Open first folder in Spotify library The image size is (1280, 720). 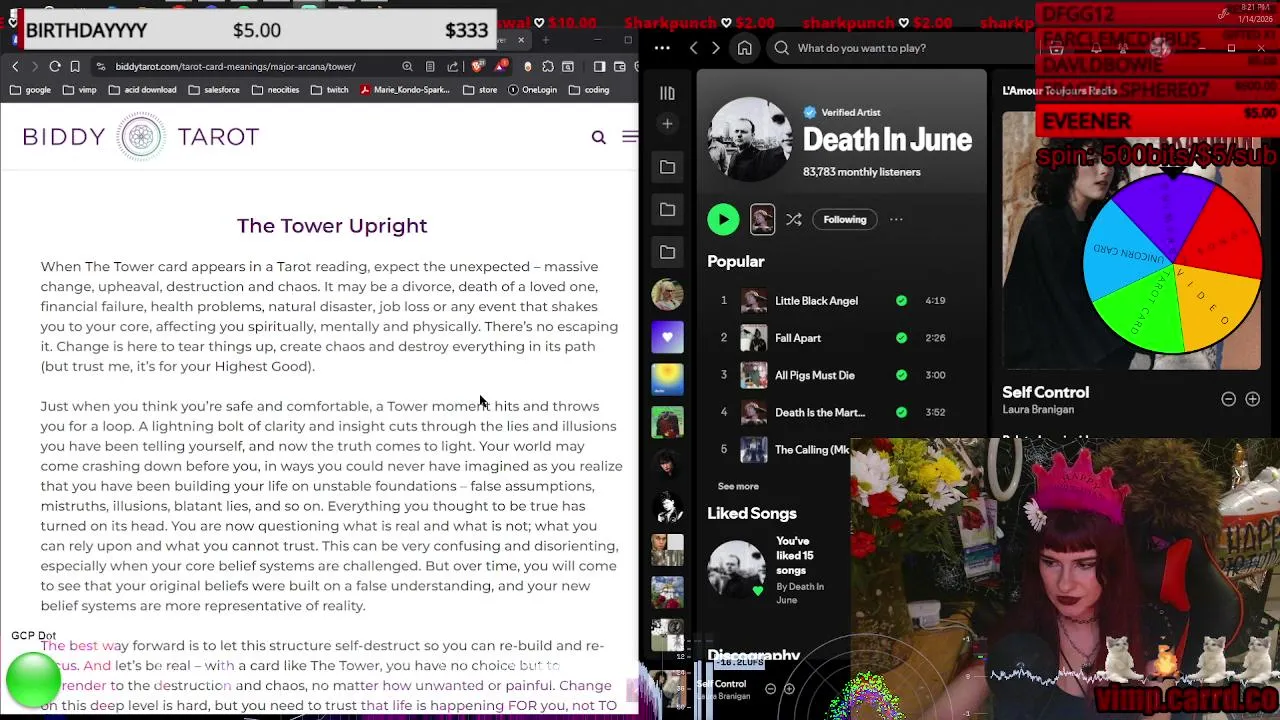click(x=667, y=167)
